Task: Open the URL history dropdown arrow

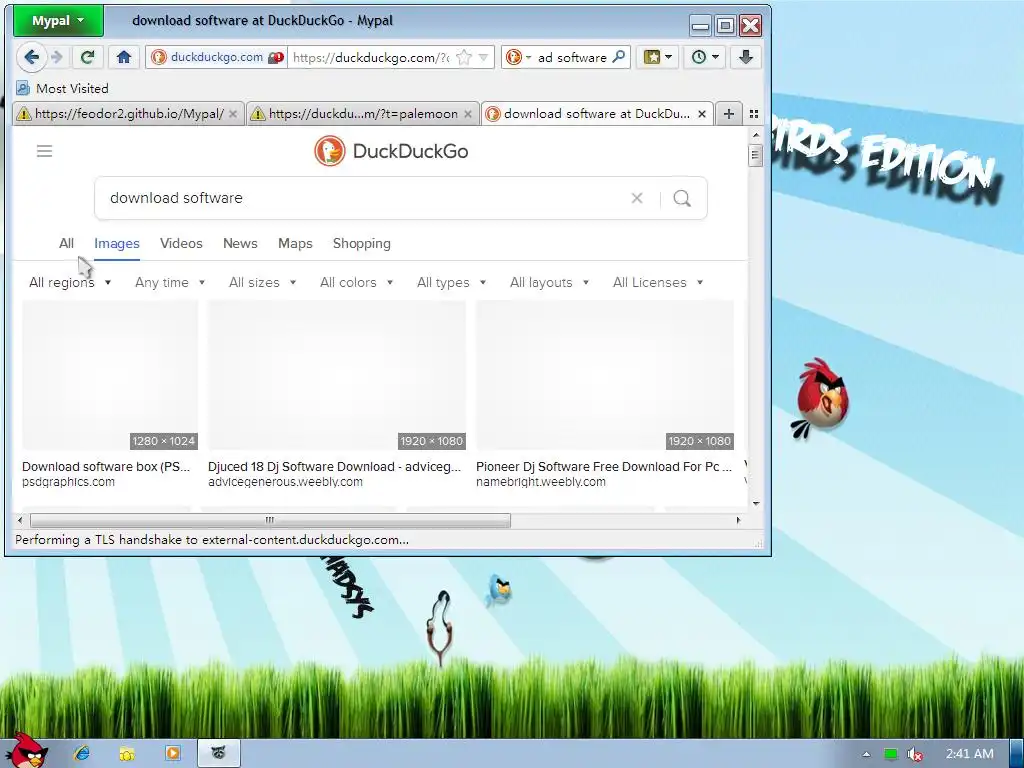Action: click(483, 57)
